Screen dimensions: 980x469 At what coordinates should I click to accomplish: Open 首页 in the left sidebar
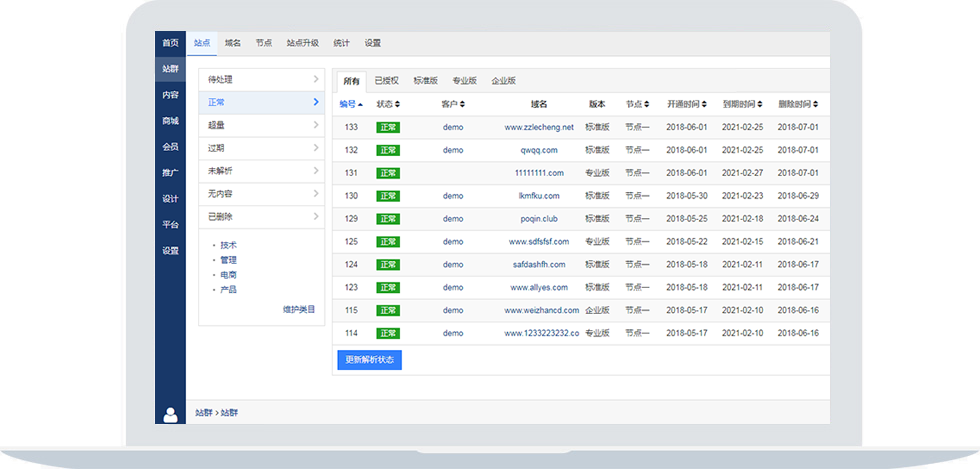170,43
